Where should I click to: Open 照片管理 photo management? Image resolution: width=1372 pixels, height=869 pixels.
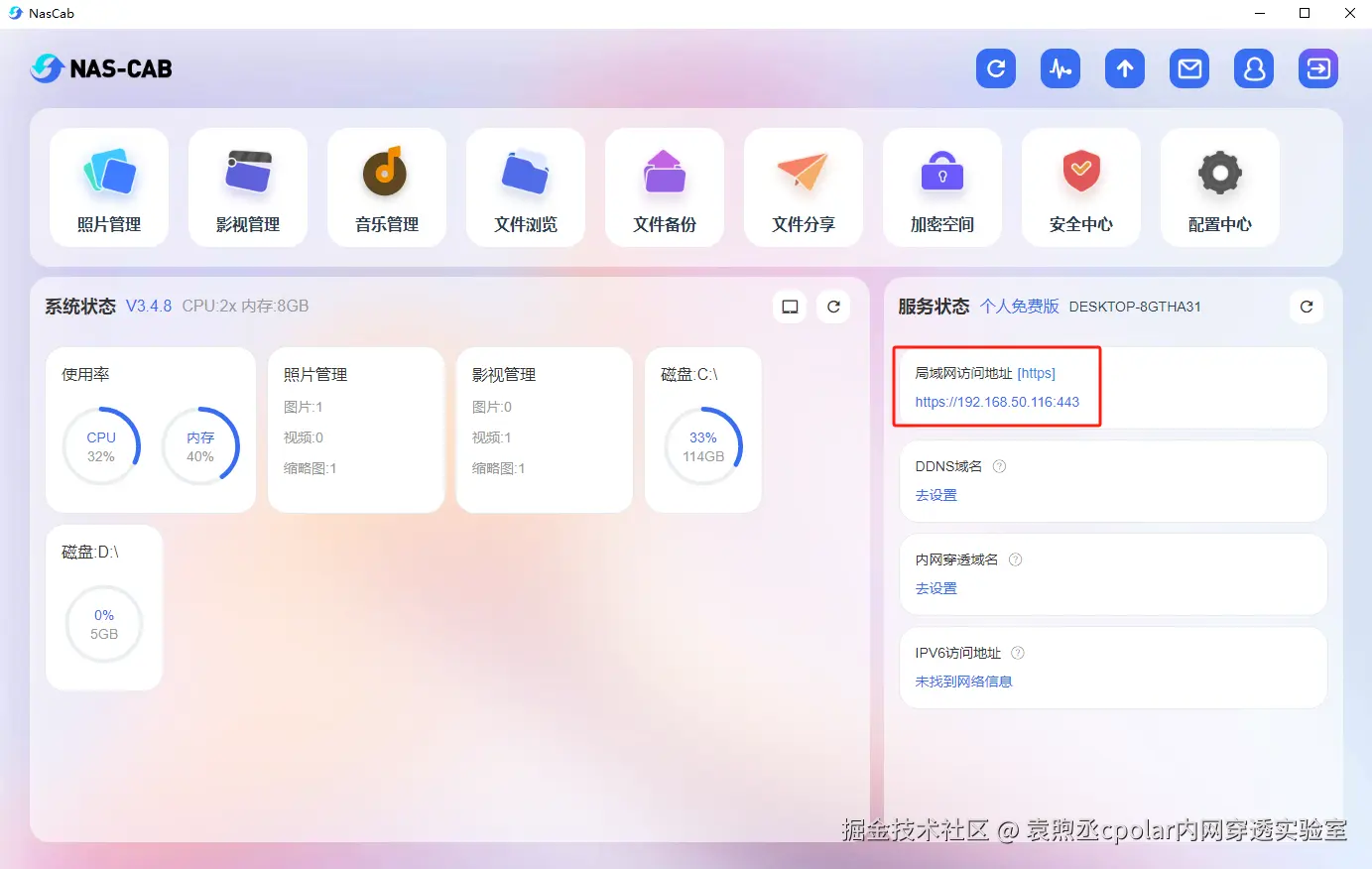[x=109, y=187]
